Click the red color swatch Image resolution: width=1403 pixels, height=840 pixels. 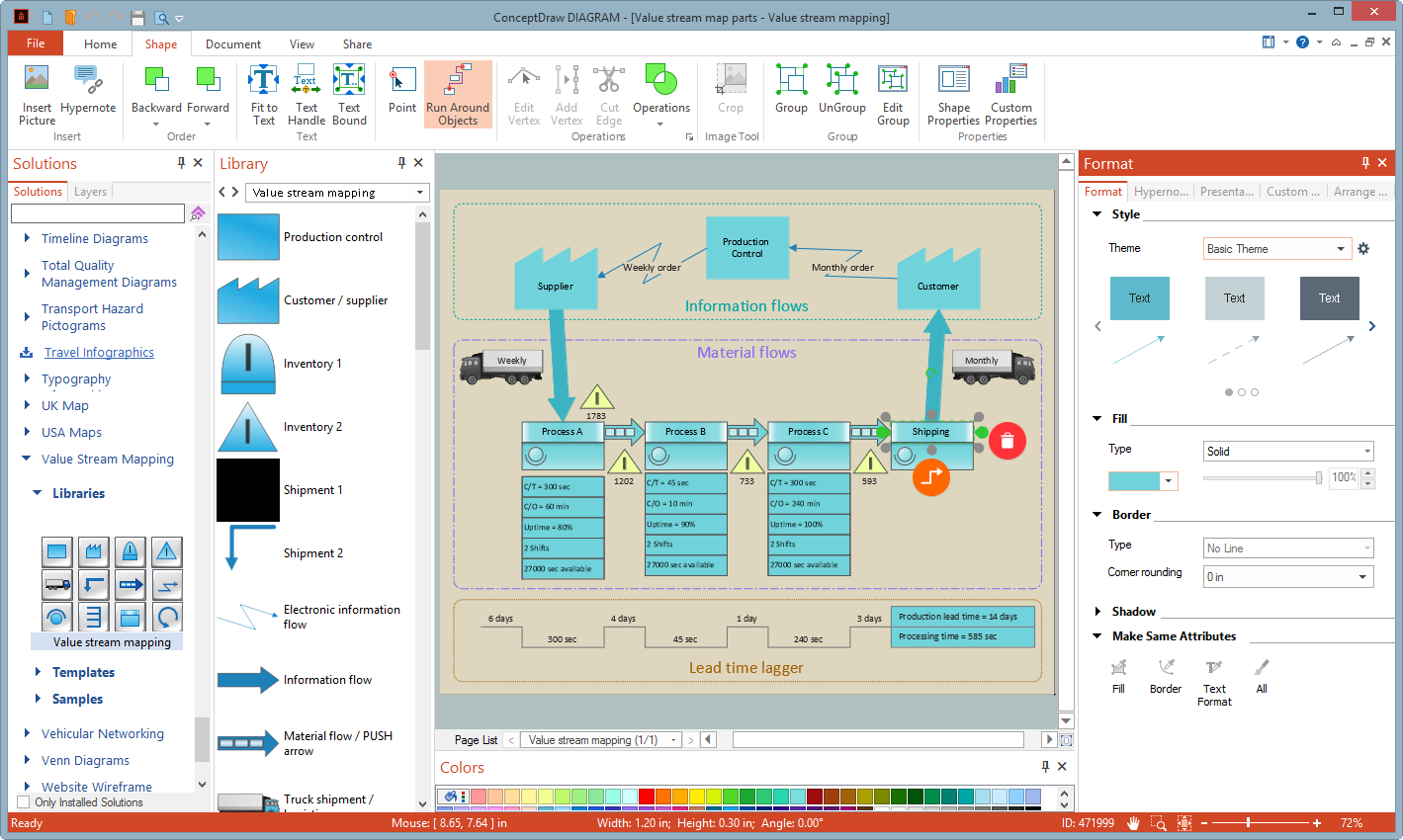pos(647,797)
